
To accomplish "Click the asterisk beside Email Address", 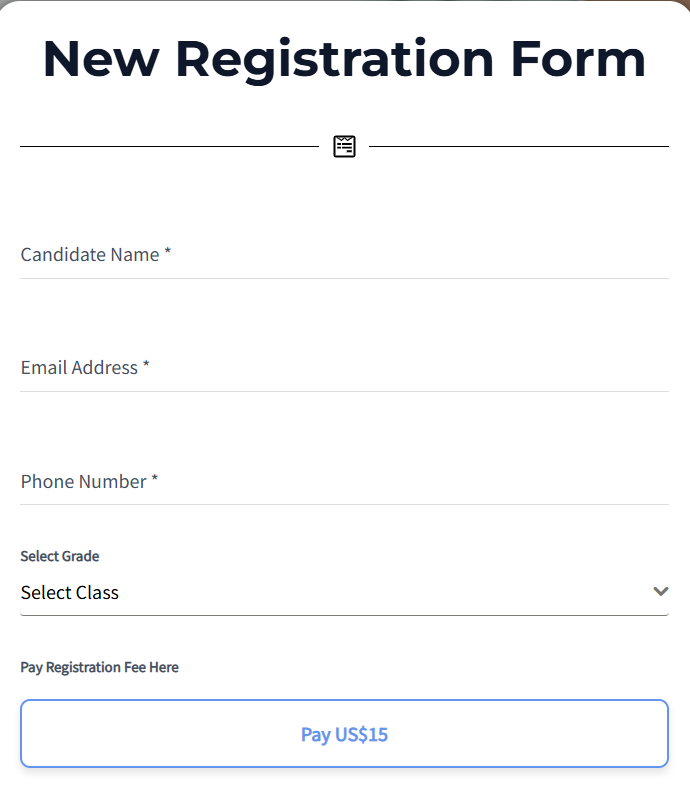I will (x=146, y=367).
